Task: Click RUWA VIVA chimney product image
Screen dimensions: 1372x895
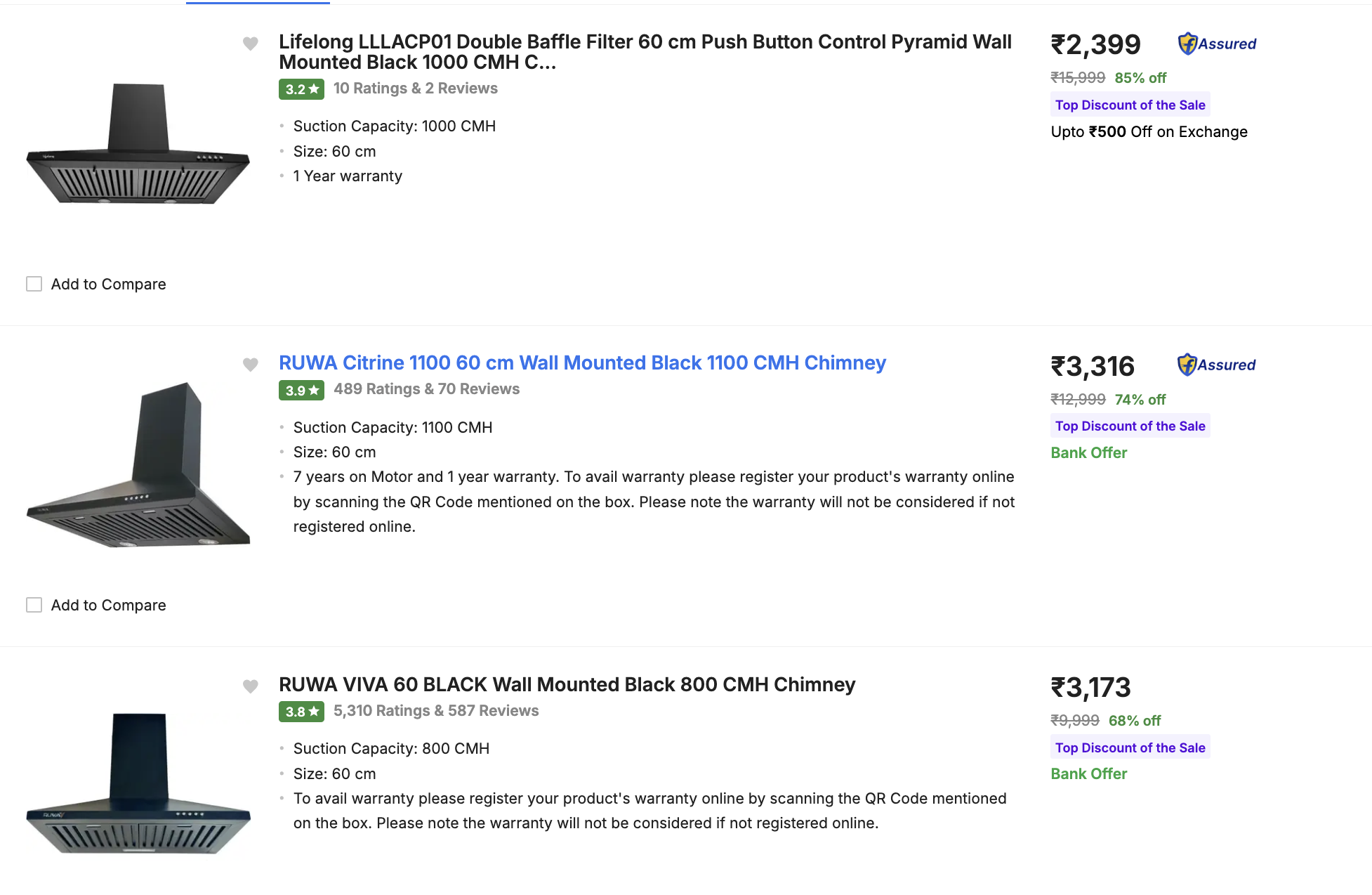Action: coord(138,783)
